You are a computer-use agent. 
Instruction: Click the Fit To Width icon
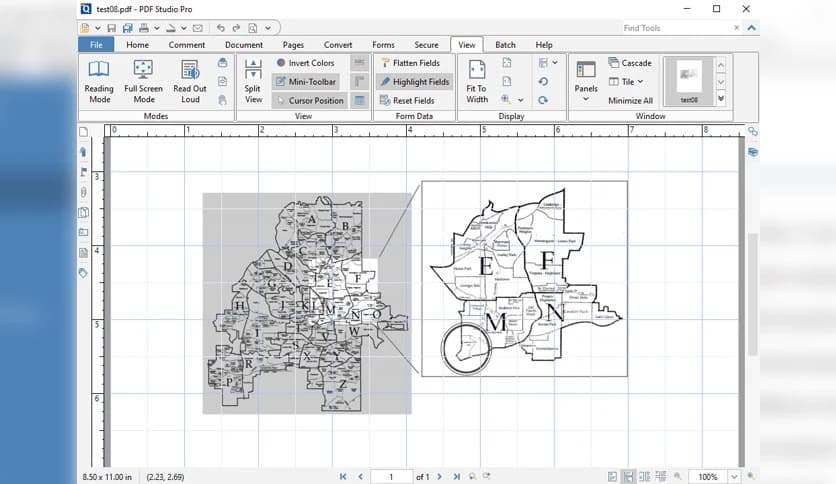[x=476, y=69]
